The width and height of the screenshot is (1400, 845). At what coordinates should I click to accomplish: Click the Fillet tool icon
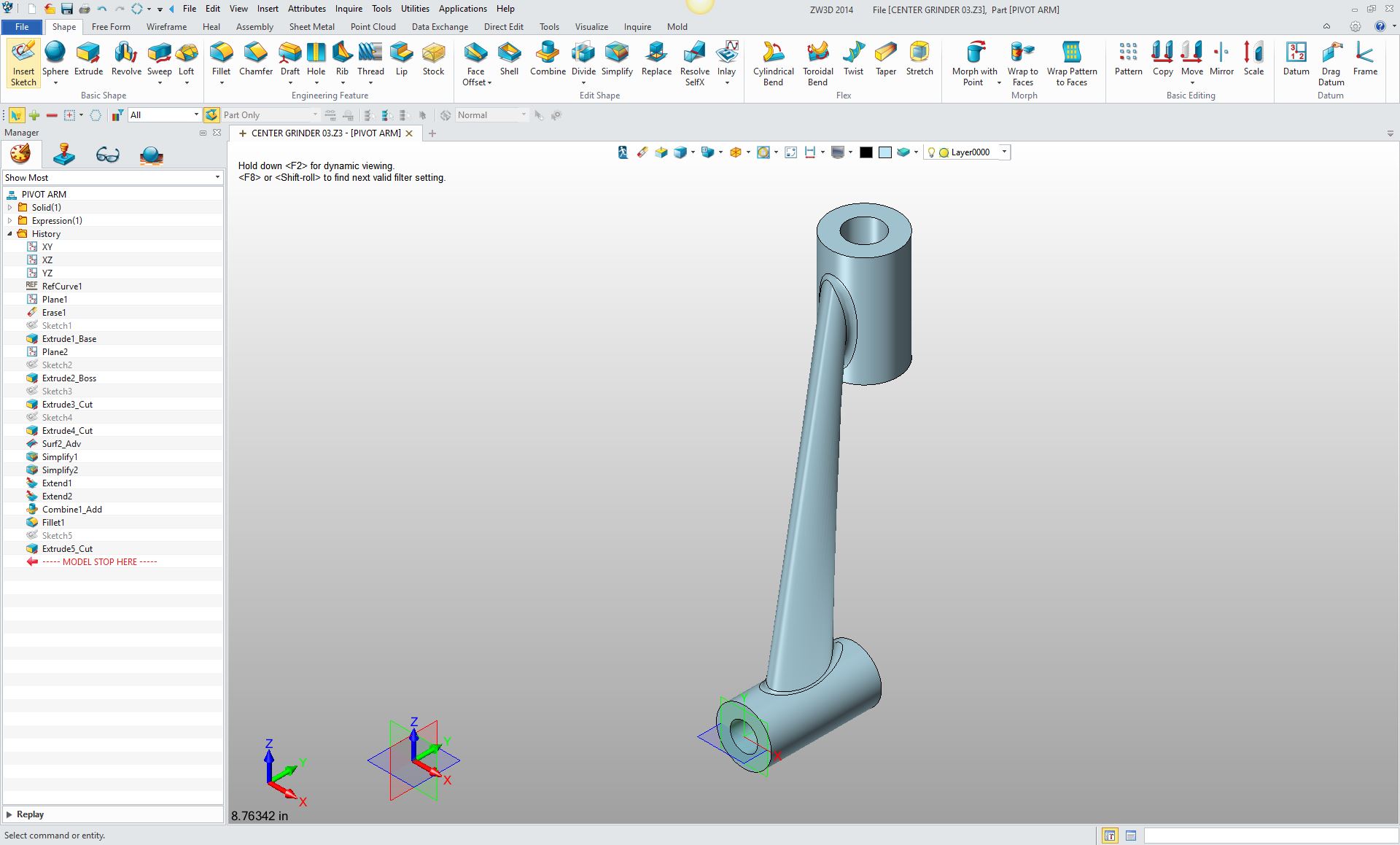pos(221,52)
